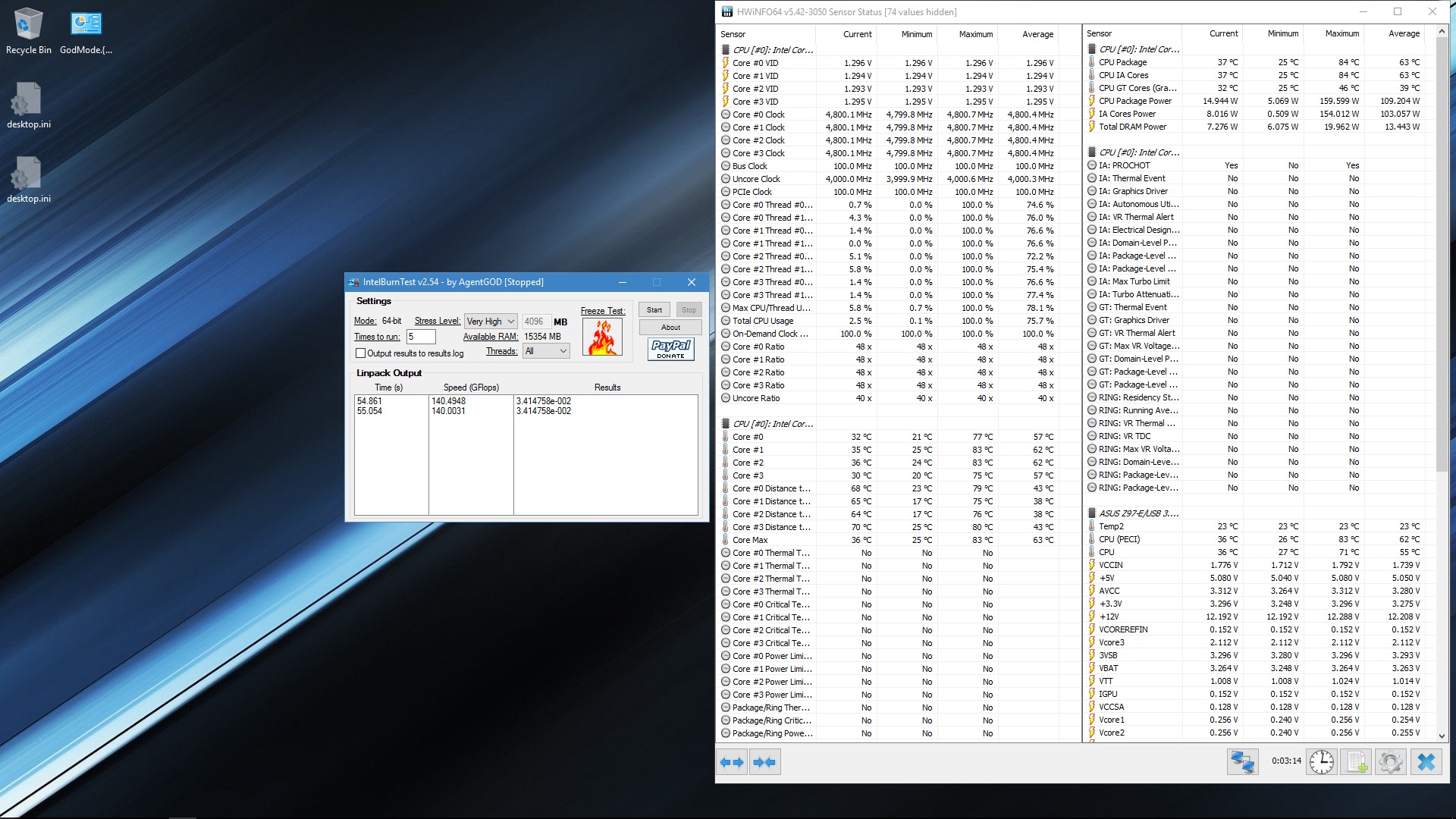The image size is (1456, 819).
Task: Click the IntelBurnTest title bar app icon
Action: coord(353,282)
